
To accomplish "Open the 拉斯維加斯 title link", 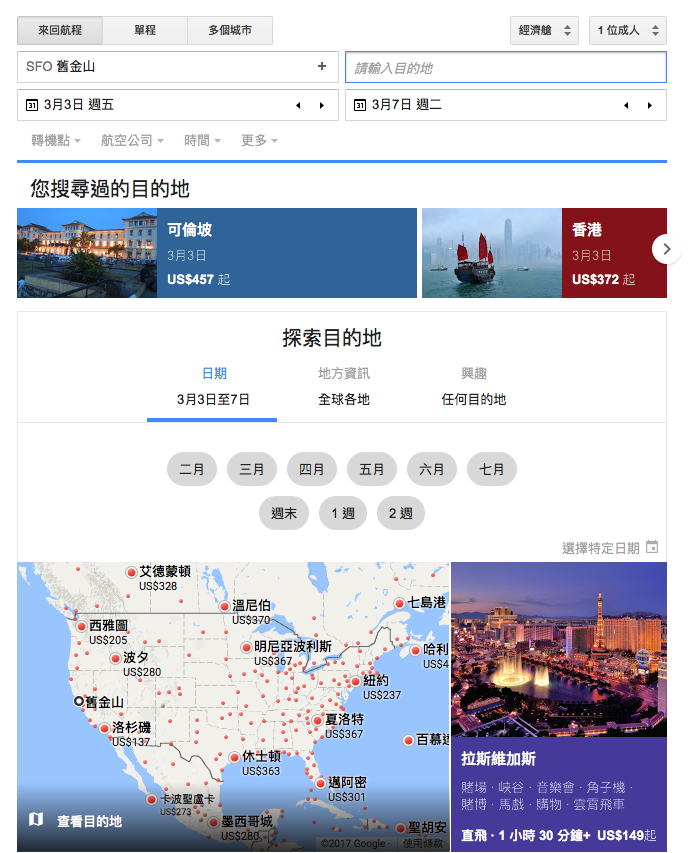I will [x=498, y=758].
